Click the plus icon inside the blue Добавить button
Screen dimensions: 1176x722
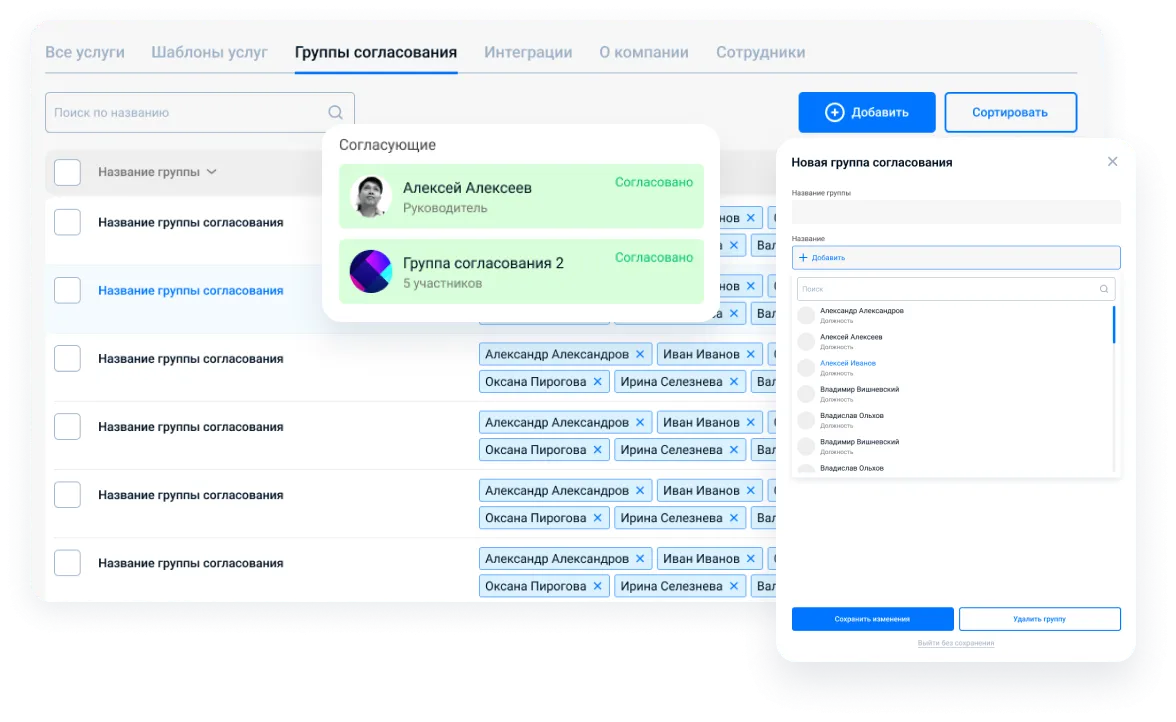[x=834, y=112]
